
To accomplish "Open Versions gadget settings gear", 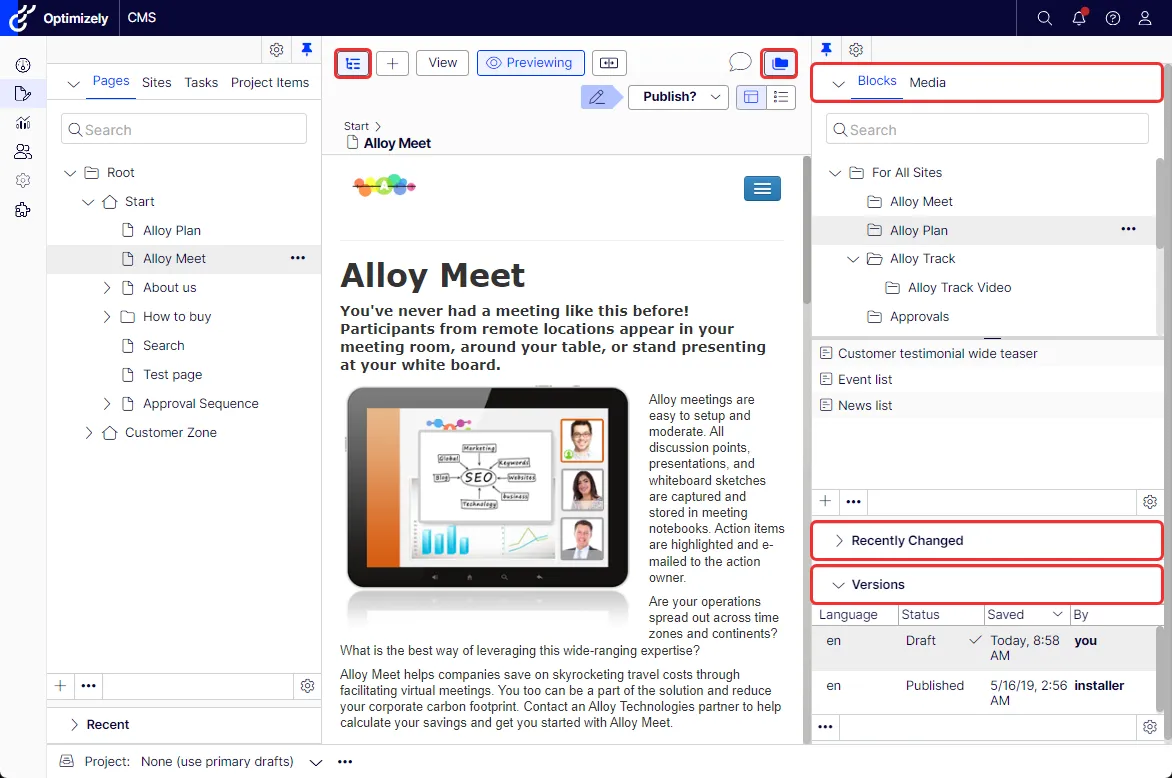I will pos(1150,726).
